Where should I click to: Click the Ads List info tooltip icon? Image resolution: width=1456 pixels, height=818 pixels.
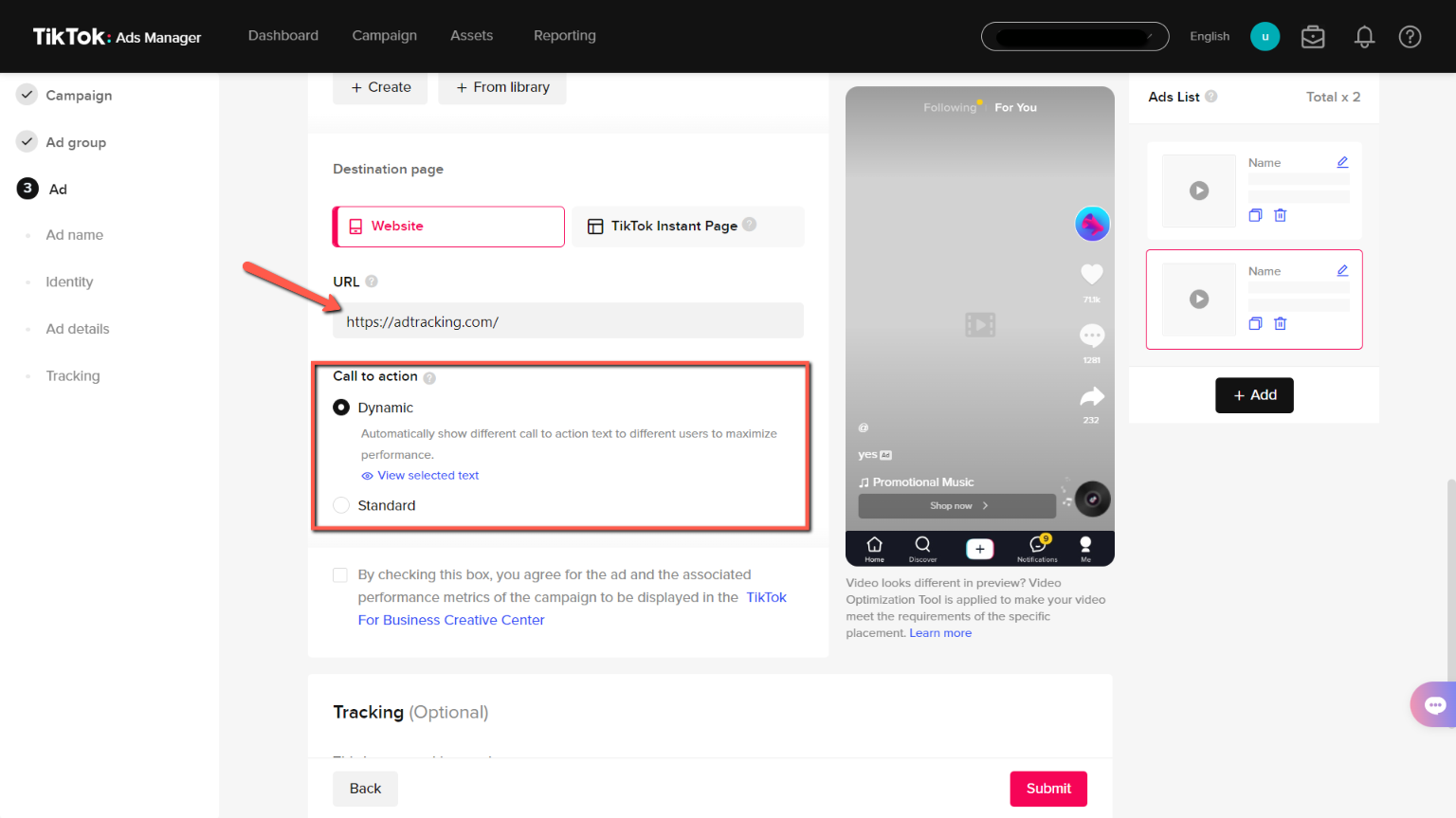[1211, 97]
